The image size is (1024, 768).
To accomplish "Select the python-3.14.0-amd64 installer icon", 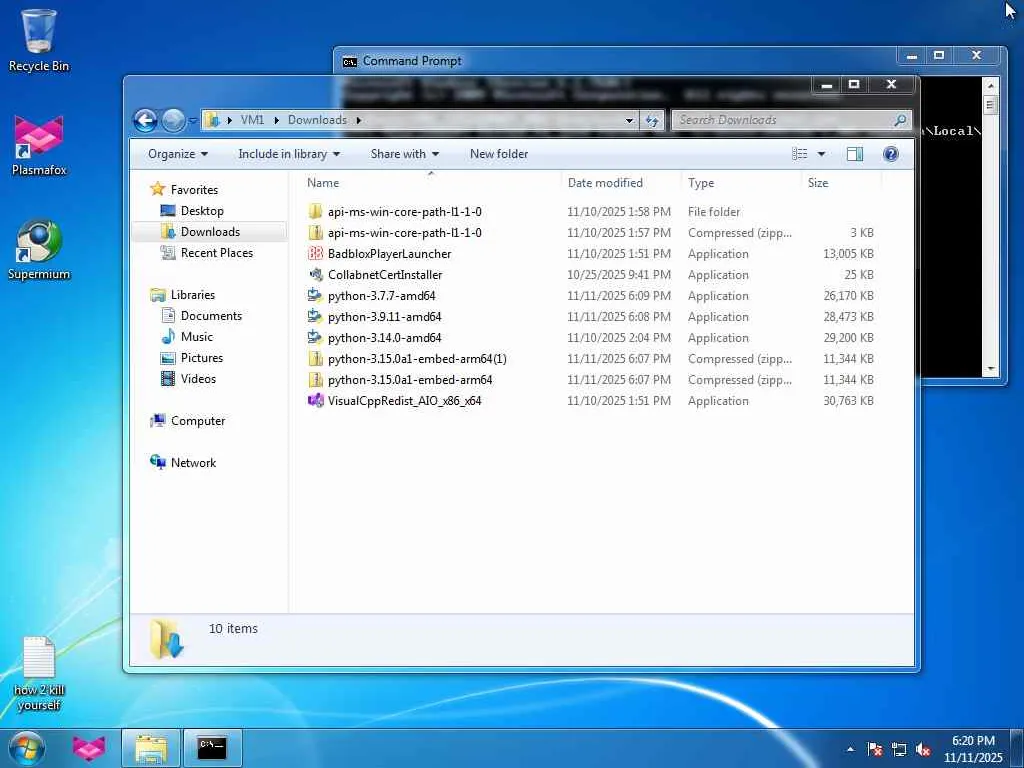I will pyautogui.click(x=315, y=338).
